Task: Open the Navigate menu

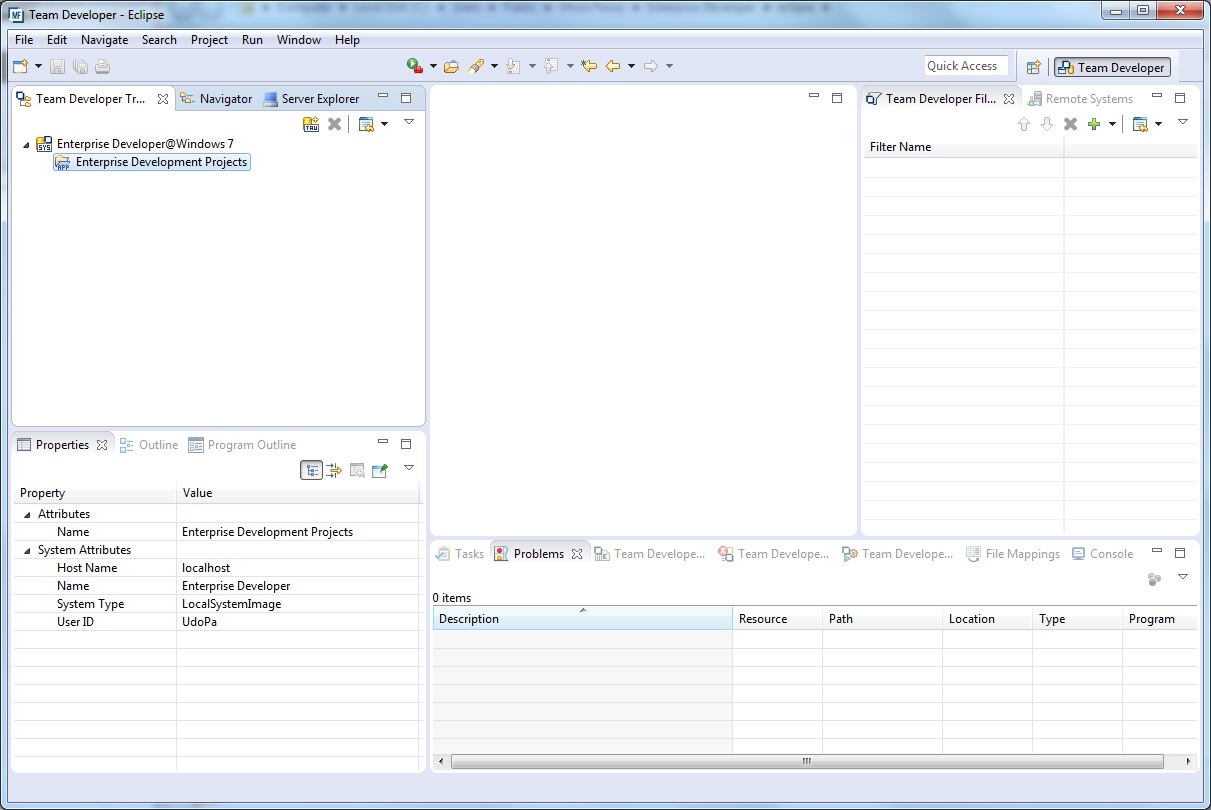Action: 104,40
